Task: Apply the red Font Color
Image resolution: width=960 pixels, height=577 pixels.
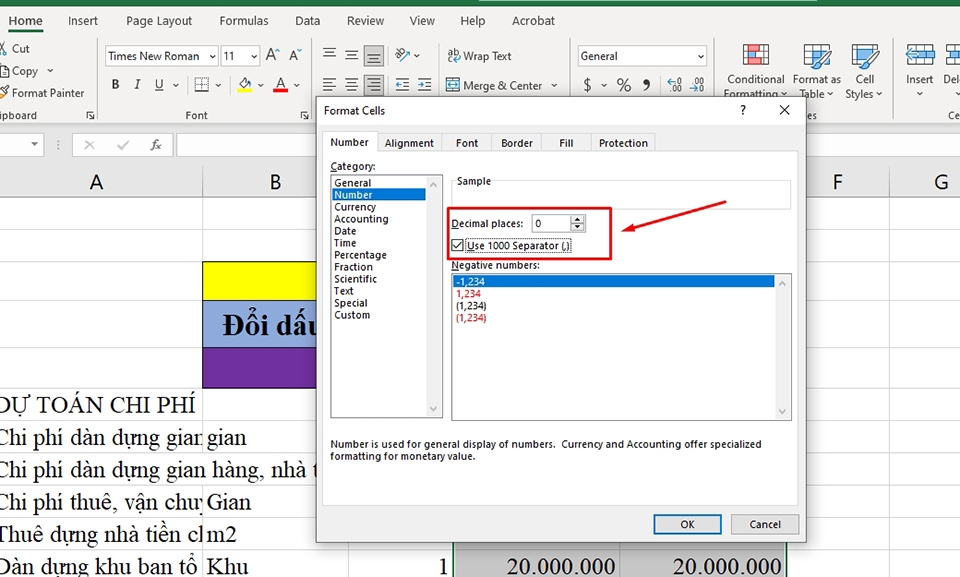Action: tap(280, 85)
